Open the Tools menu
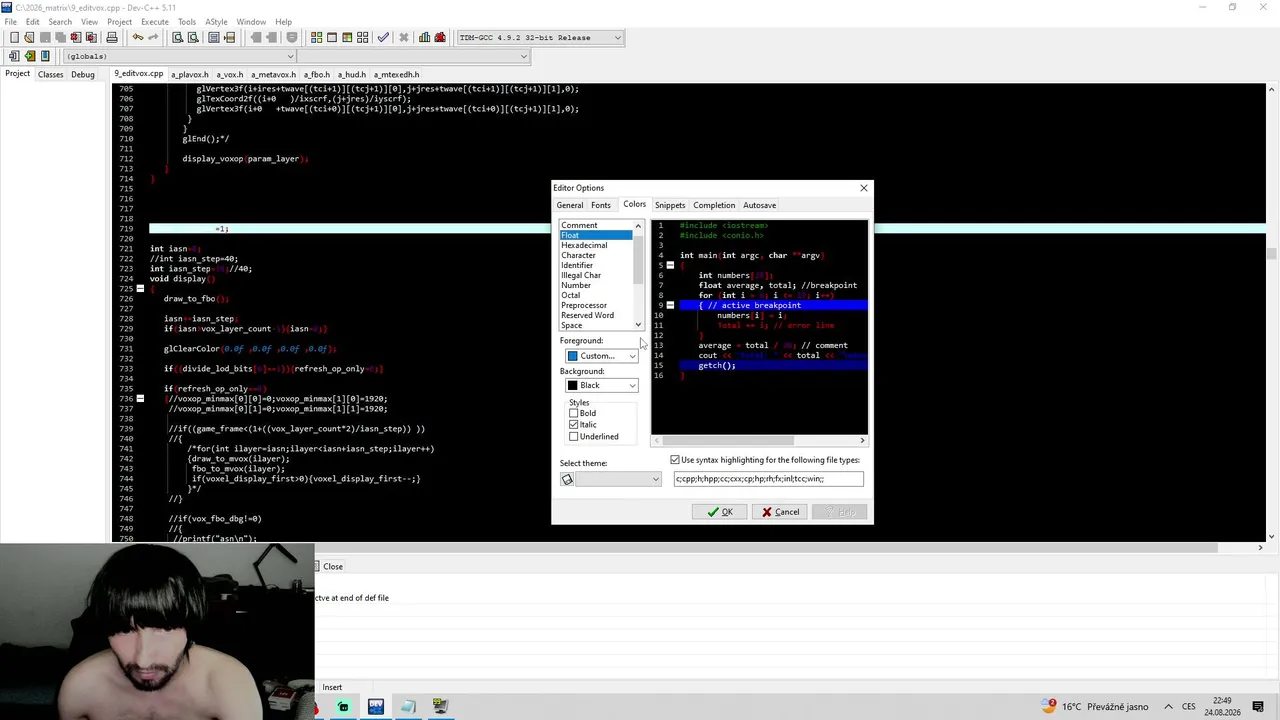Screen dimensions: 1280x720 pyautogui.click(x=187, y=21)
